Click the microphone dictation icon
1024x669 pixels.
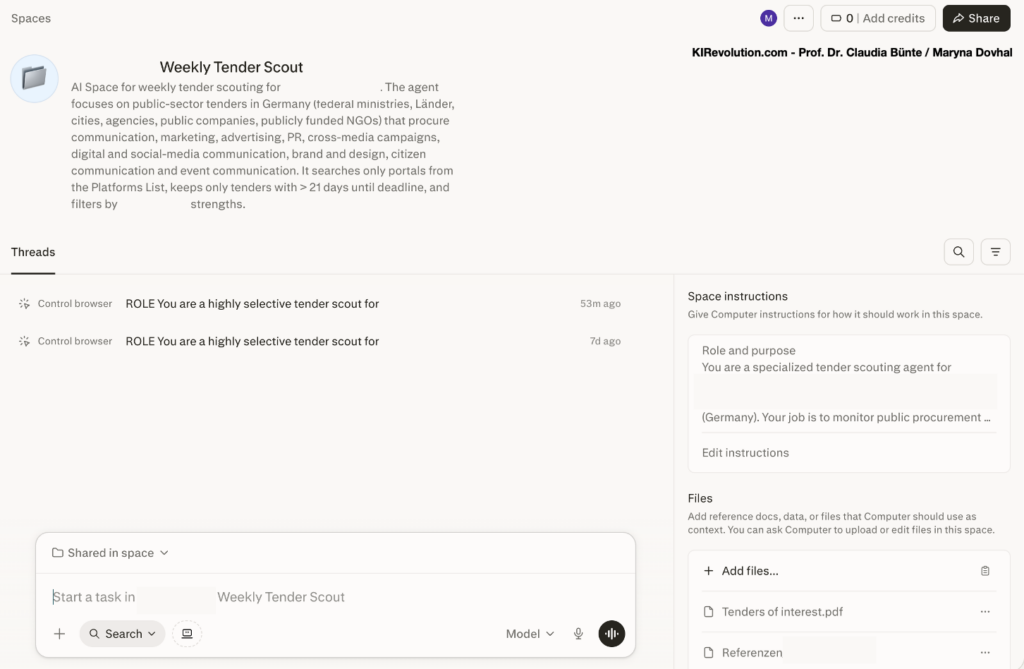click(578, 634)
